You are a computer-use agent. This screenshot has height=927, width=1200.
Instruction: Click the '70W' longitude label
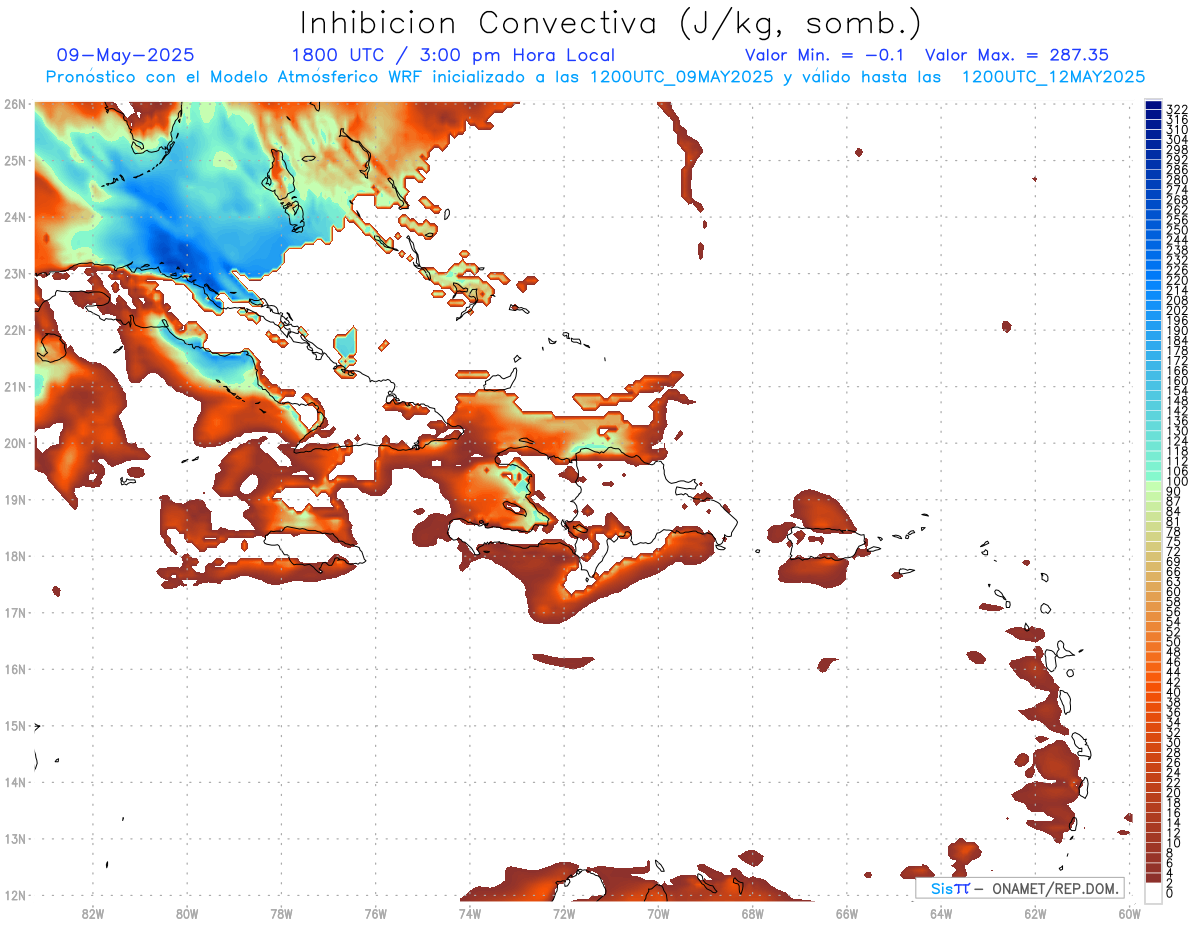point(658,913)
